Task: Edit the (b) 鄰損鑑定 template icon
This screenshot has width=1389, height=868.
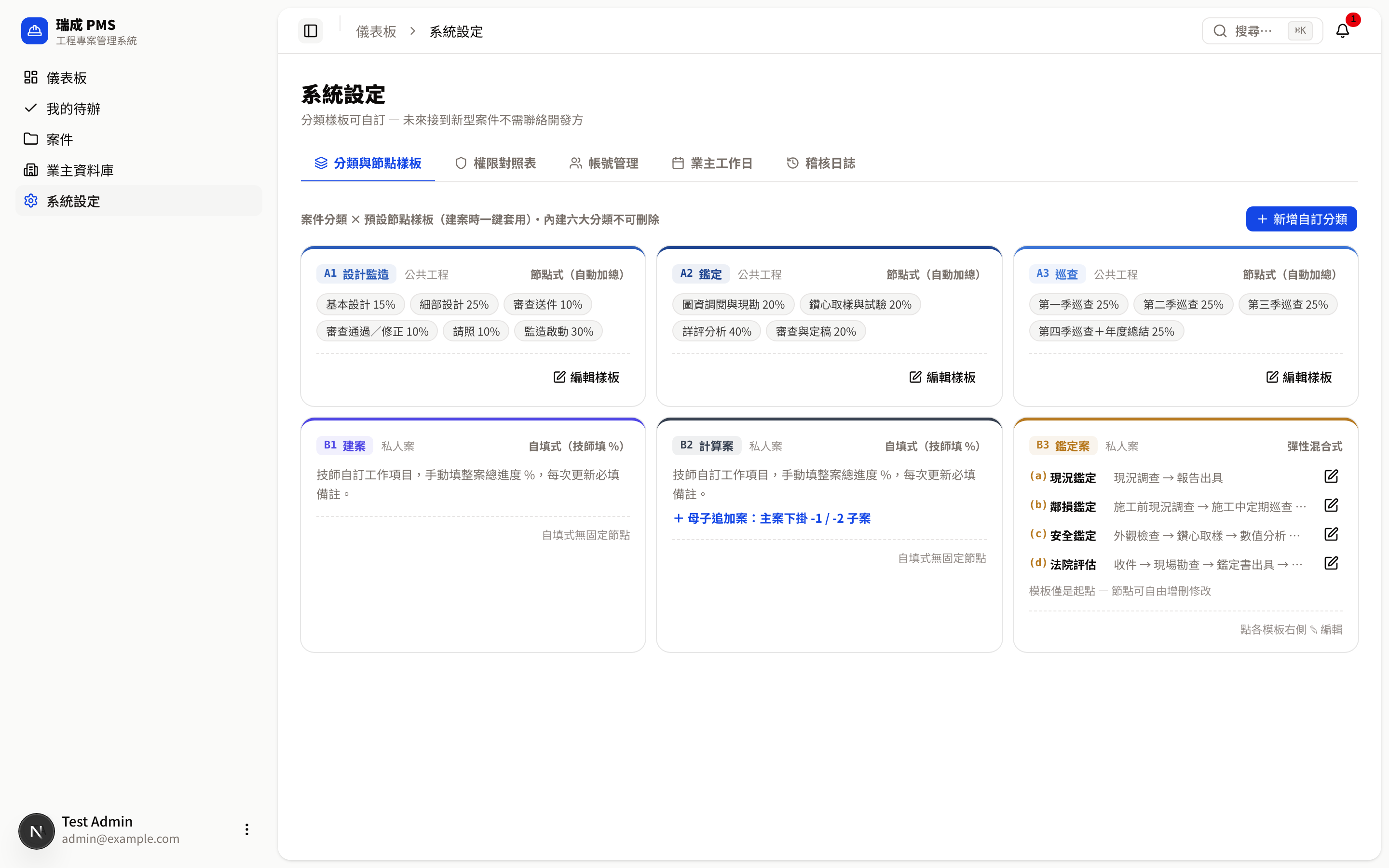Action: coord(1331,505)
